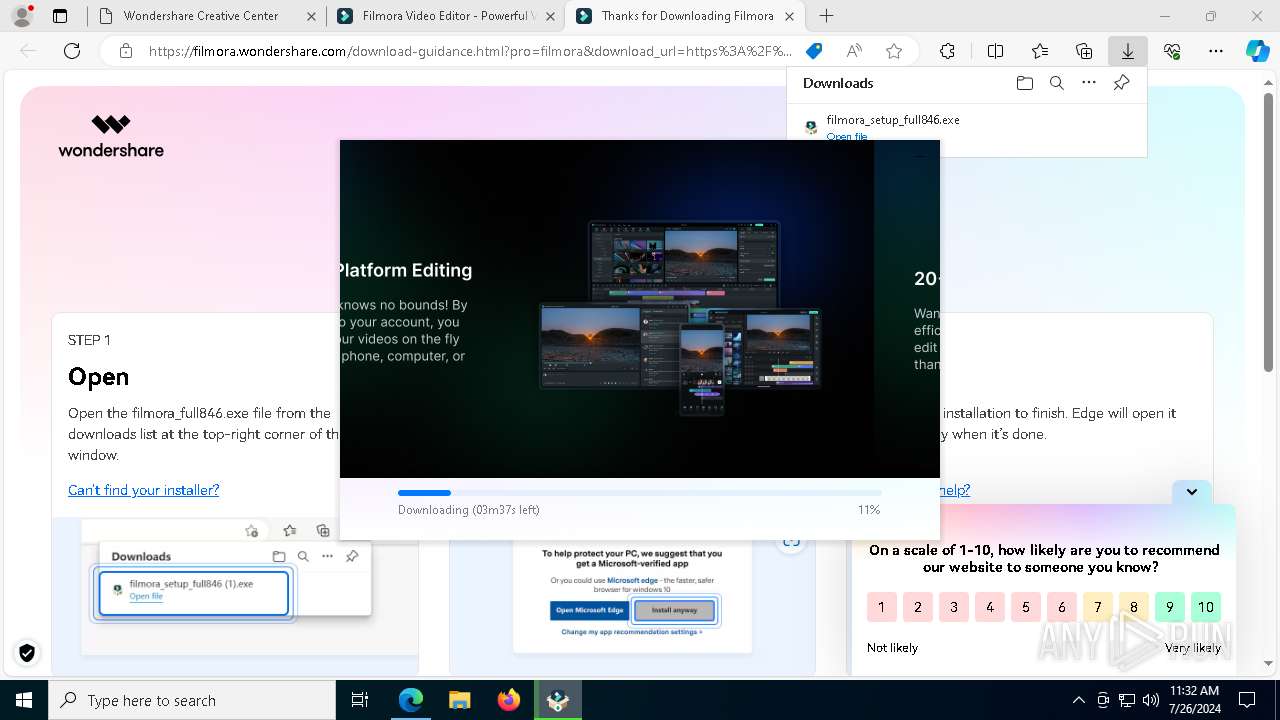1280x720 pixels.
Task: Open more options in Downloads panel
Action: click(x=1089, y=83)
